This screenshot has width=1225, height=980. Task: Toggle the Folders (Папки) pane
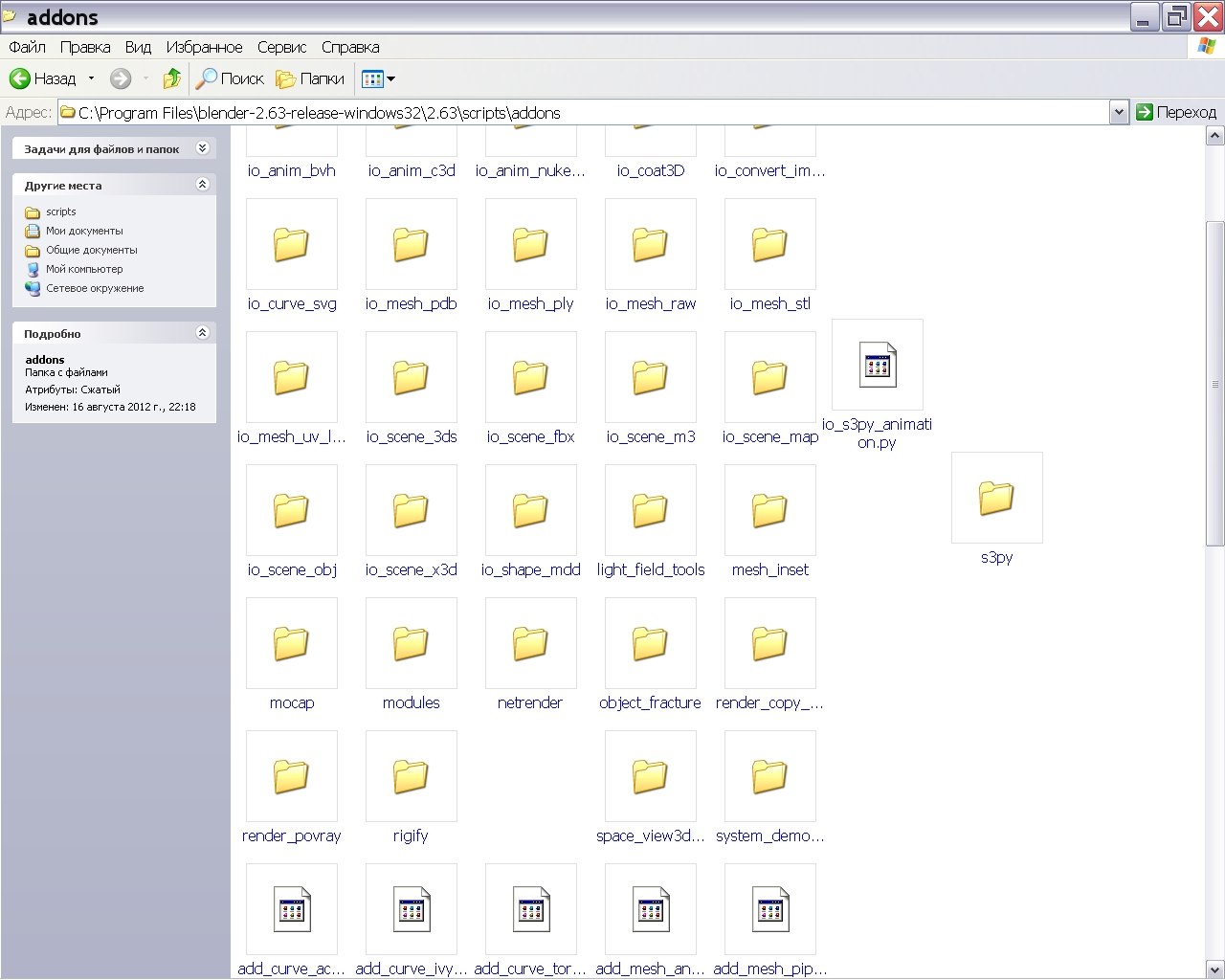point(310,78)
